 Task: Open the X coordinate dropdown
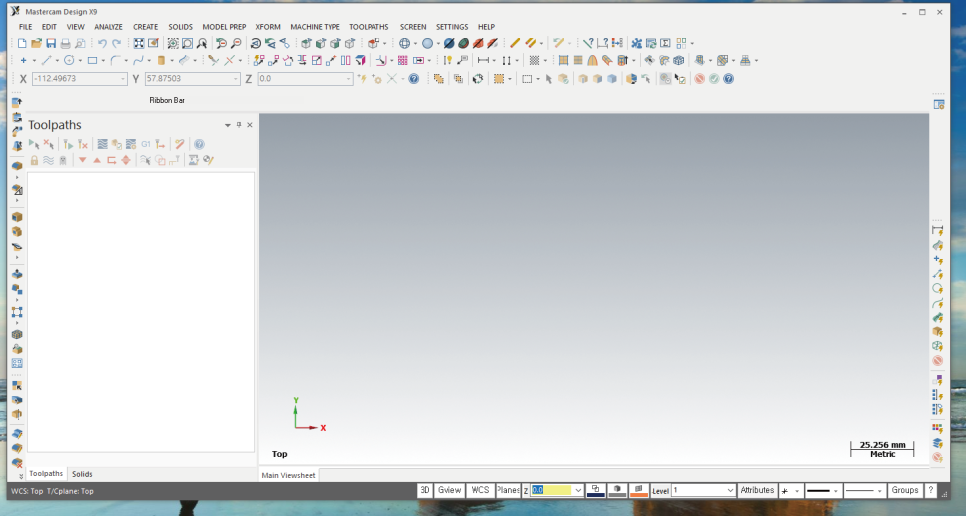[x=123, y=79]
